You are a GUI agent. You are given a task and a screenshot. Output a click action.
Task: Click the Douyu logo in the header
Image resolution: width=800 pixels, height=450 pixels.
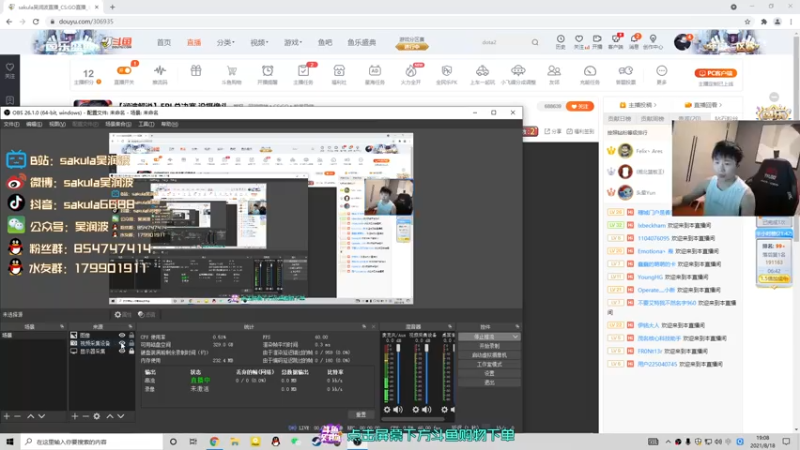(116, 43)
